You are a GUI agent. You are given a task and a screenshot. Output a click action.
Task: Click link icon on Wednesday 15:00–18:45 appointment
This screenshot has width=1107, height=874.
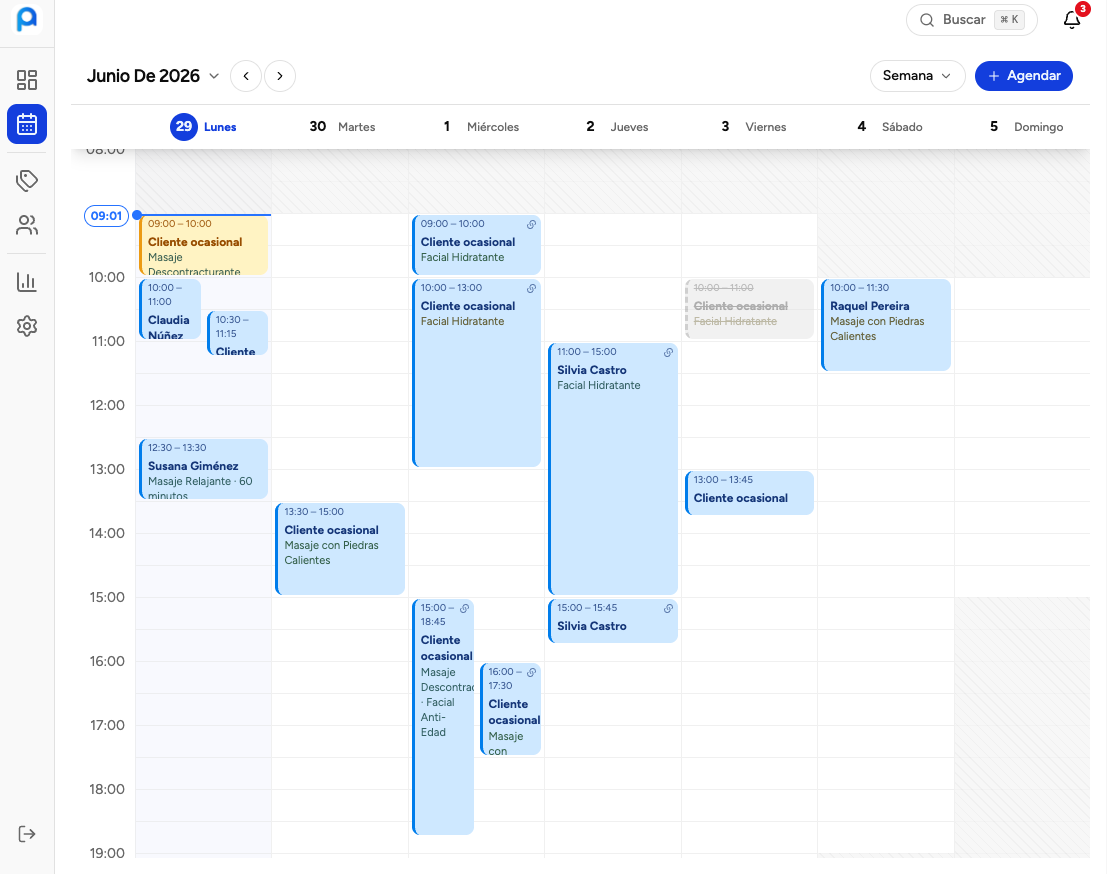point(465,609)
